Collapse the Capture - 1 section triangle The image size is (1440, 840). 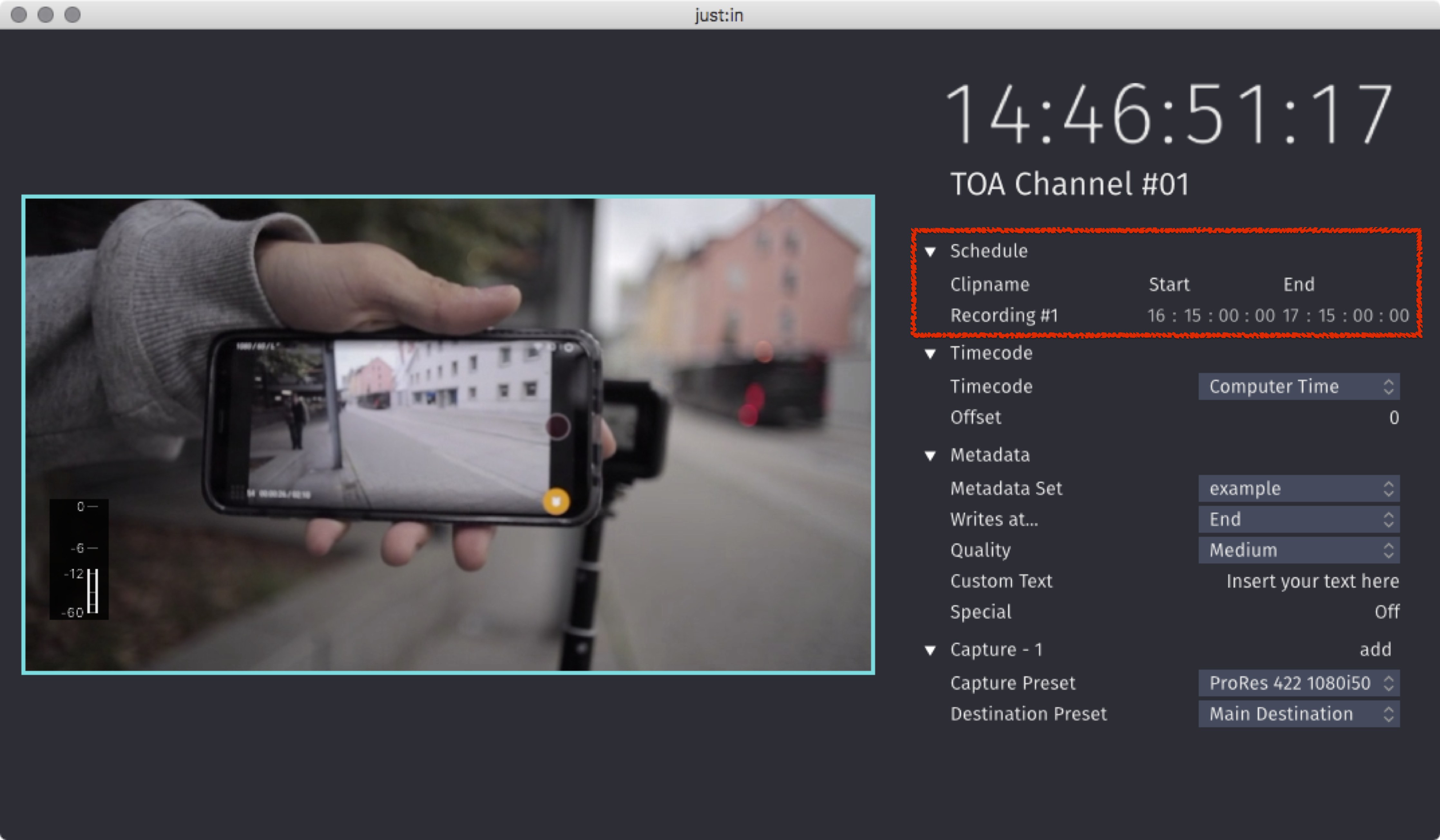(x=930, y=650)
